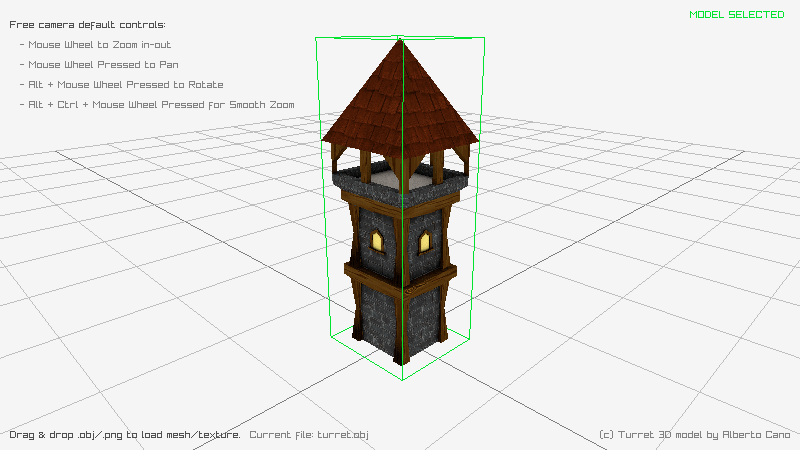
Task: Click the right glowing yellow window
Action: pyautogui.click(x=424, y=241)
